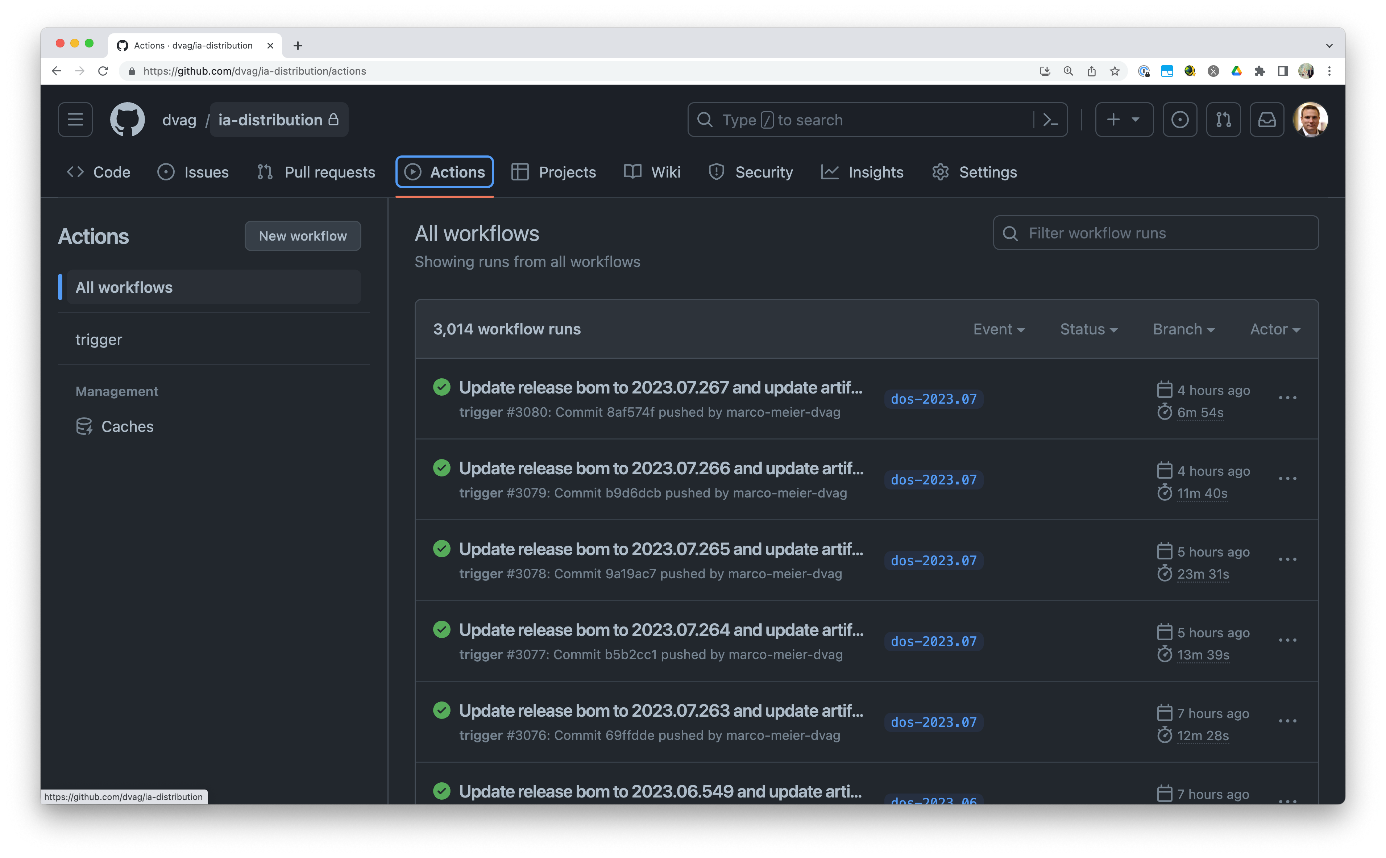Open run Update release bom to 2023.07.265

[x=660, y=549]
